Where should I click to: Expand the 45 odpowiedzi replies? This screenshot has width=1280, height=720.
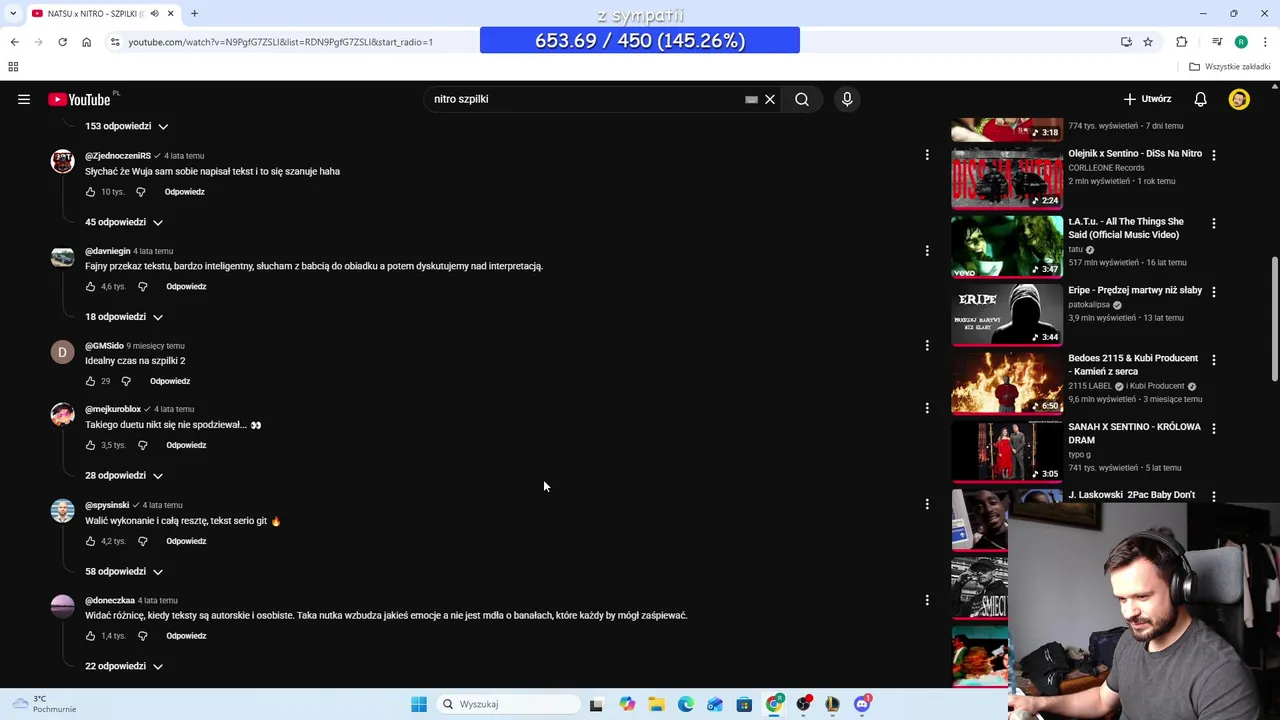123,222
